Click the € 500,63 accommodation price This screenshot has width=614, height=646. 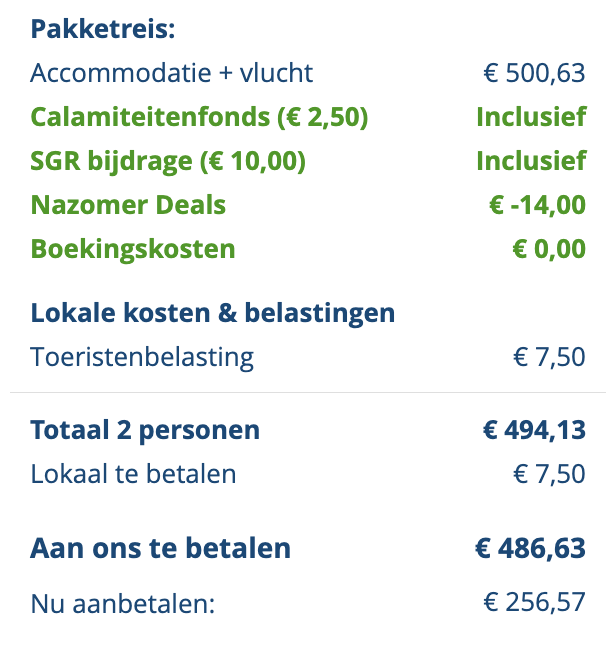tap(533, 73)
